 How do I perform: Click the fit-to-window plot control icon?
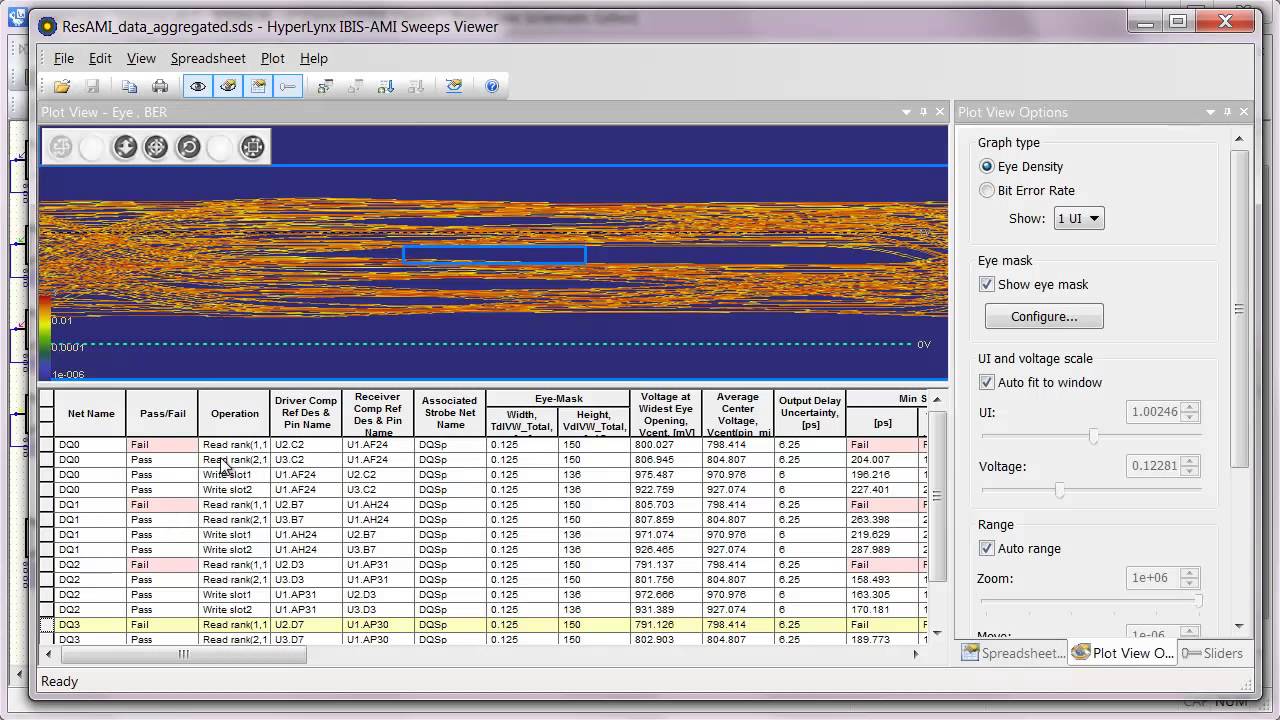[x=252, y=148]
